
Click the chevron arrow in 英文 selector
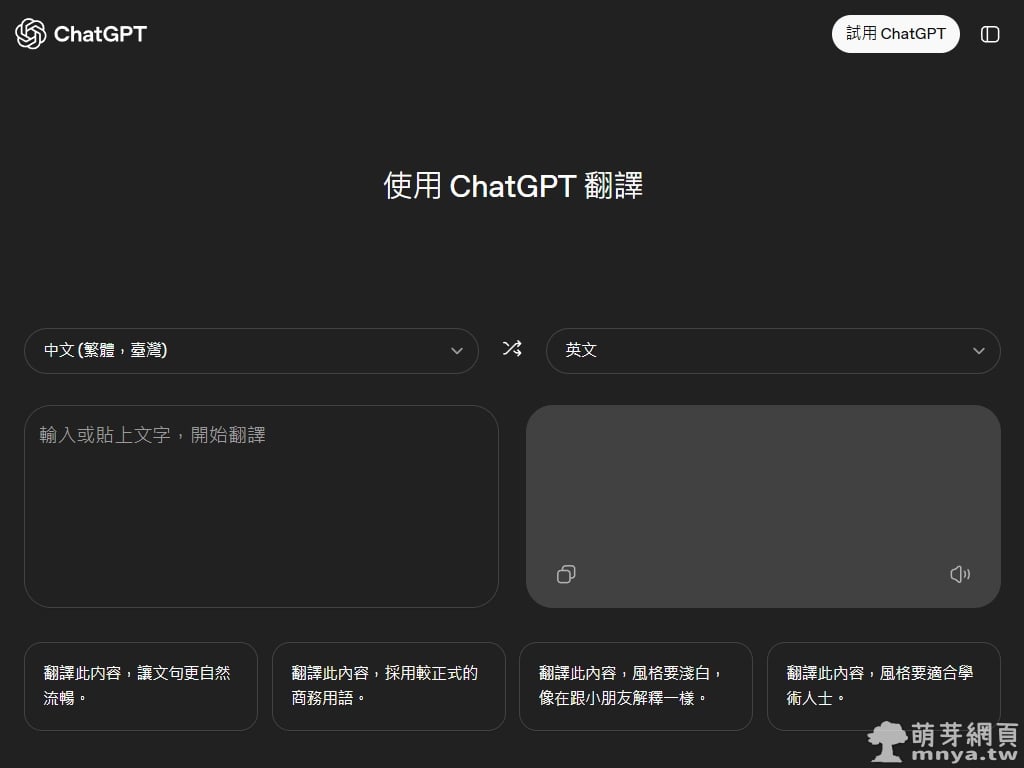pyautogui.click(x=979, y=351)
